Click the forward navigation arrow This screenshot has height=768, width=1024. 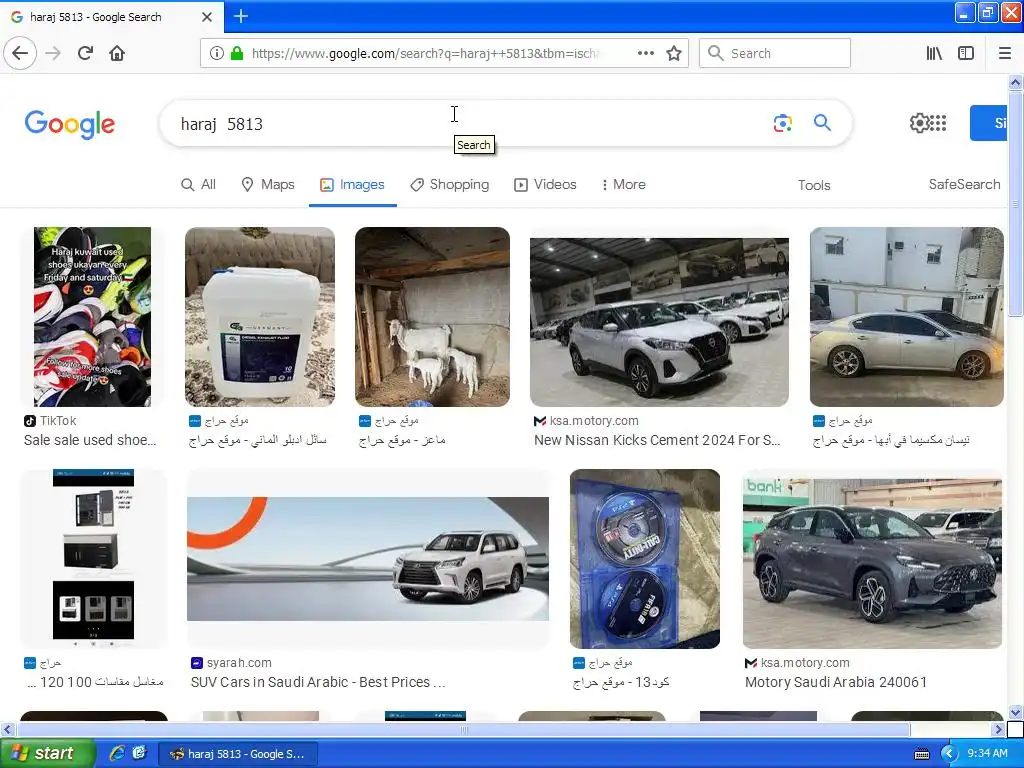(53, 53)
